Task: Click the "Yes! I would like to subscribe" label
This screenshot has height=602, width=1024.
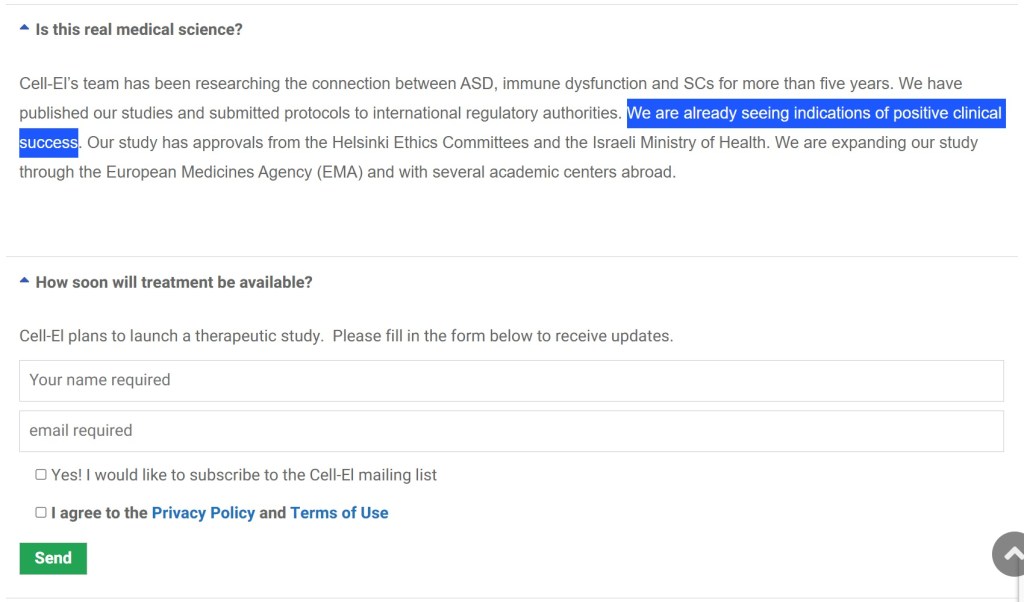Action: (x=244, y=475)
